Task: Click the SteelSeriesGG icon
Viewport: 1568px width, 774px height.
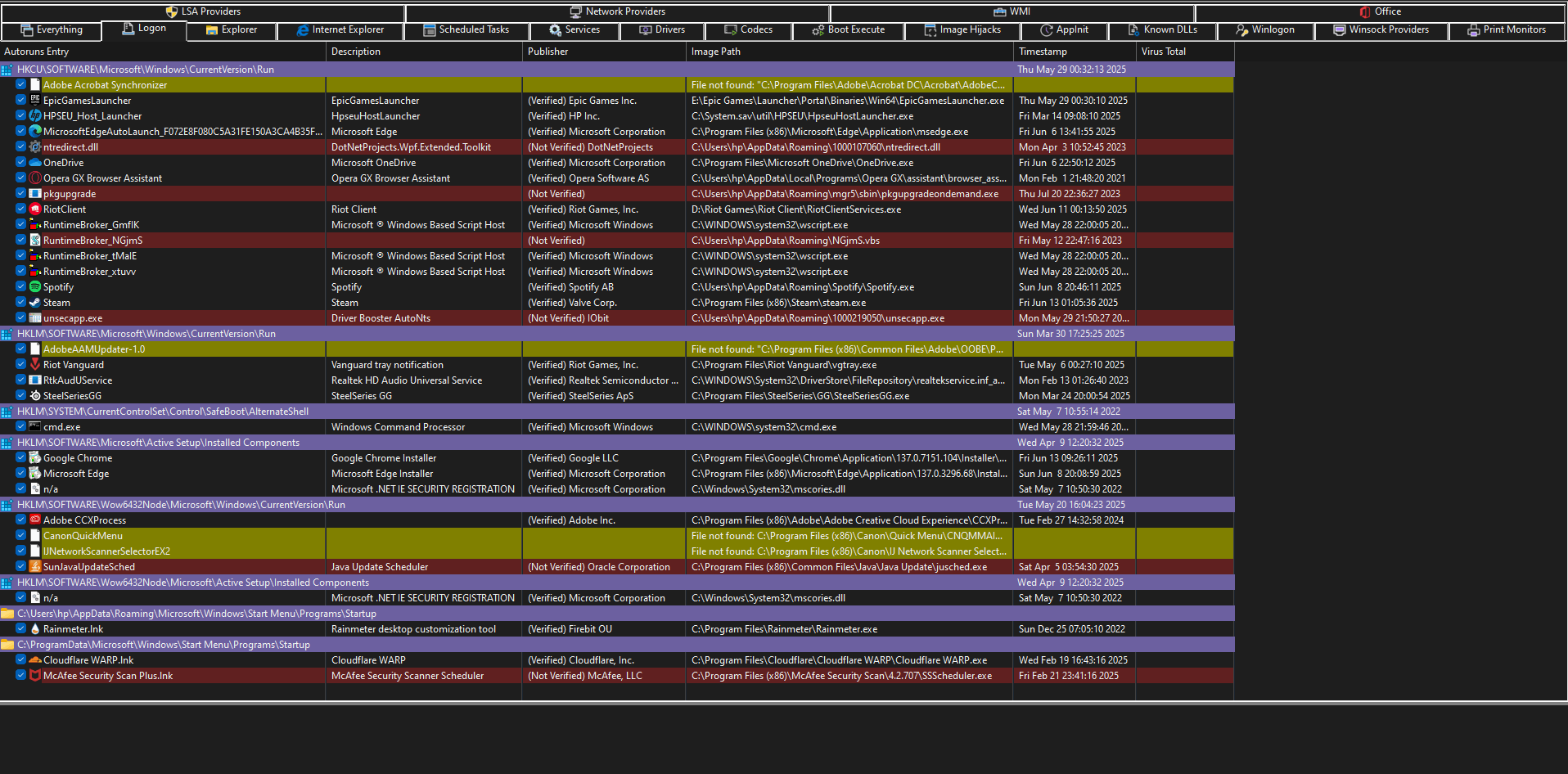Action: point(35,396)
